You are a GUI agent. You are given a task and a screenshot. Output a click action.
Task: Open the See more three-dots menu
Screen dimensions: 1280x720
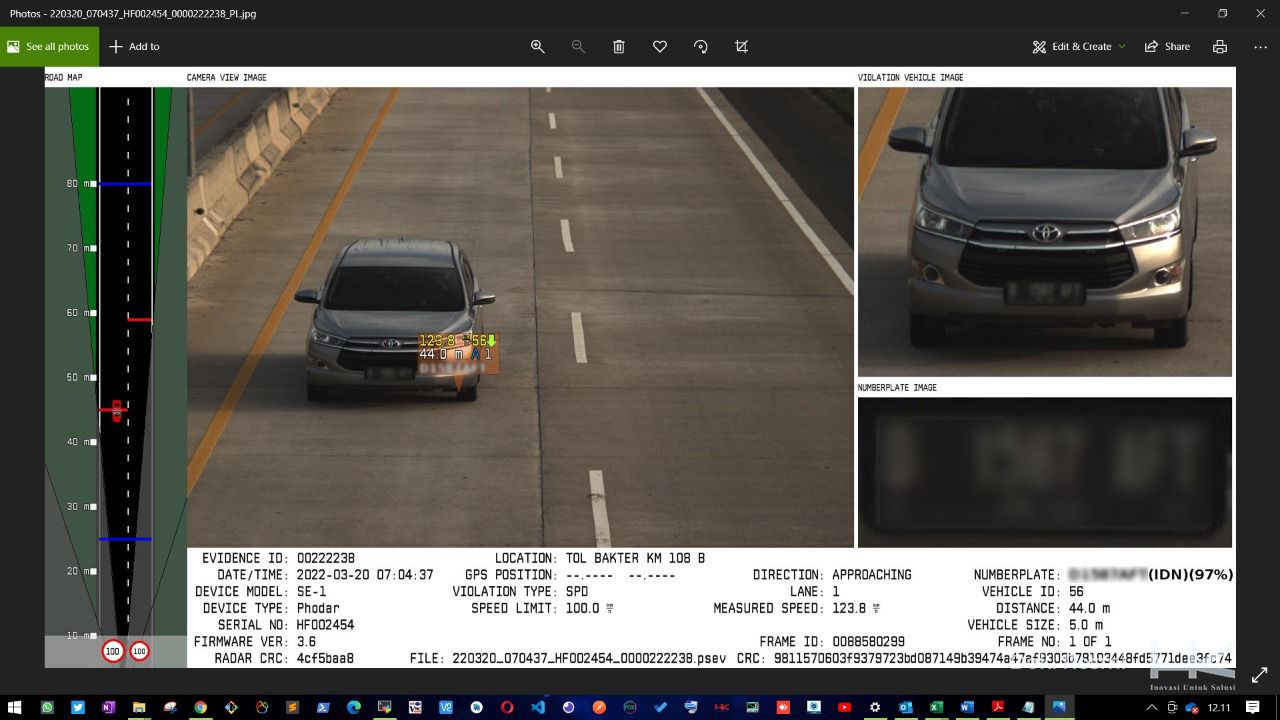(1260, 47)
